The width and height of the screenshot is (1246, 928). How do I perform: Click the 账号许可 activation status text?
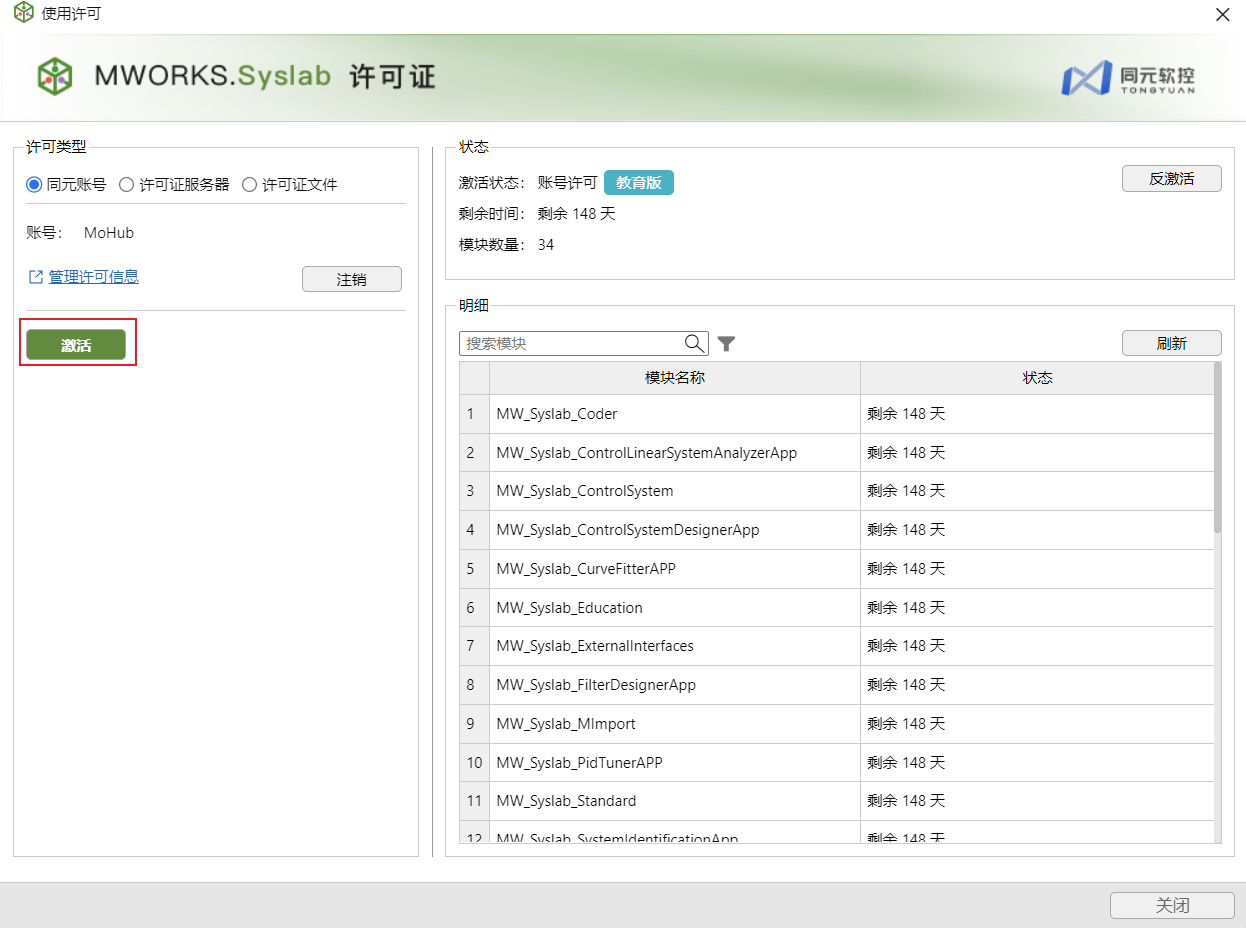(x=567, y=183)
